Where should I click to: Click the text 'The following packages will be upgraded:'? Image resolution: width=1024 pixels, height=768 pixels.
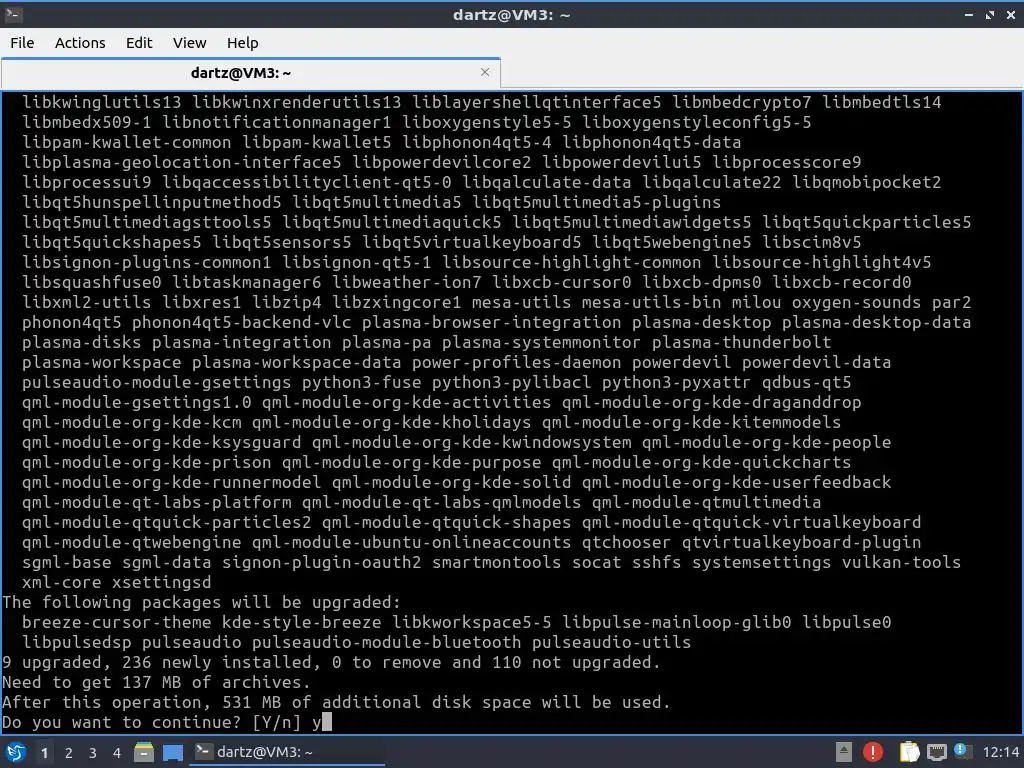201,602
